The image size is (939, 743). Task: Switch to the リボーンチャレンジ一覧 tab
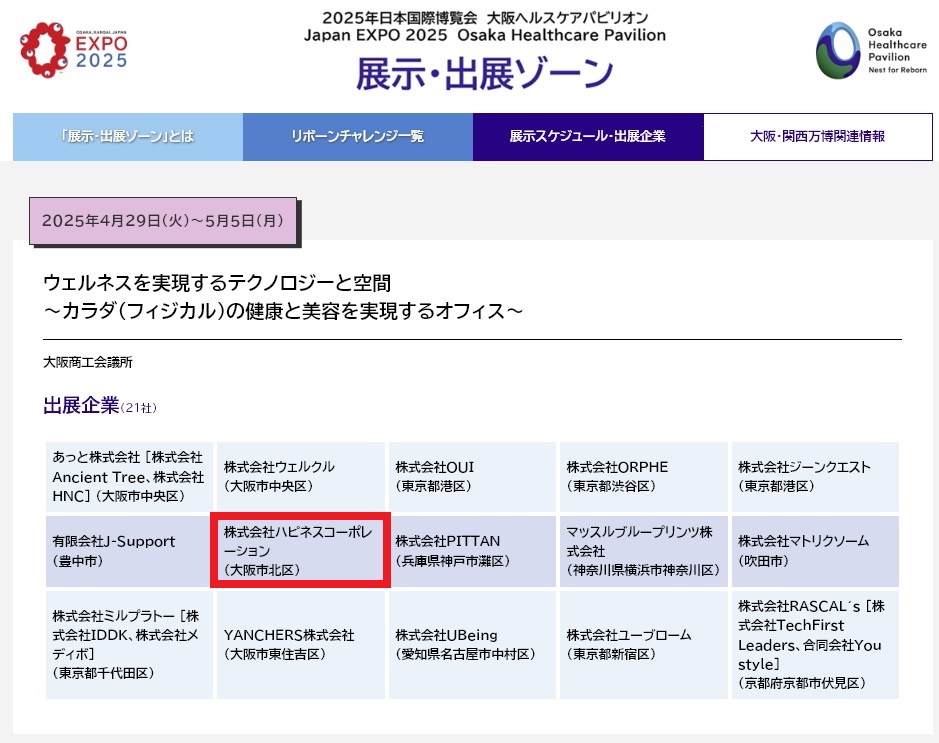(358, 137)
